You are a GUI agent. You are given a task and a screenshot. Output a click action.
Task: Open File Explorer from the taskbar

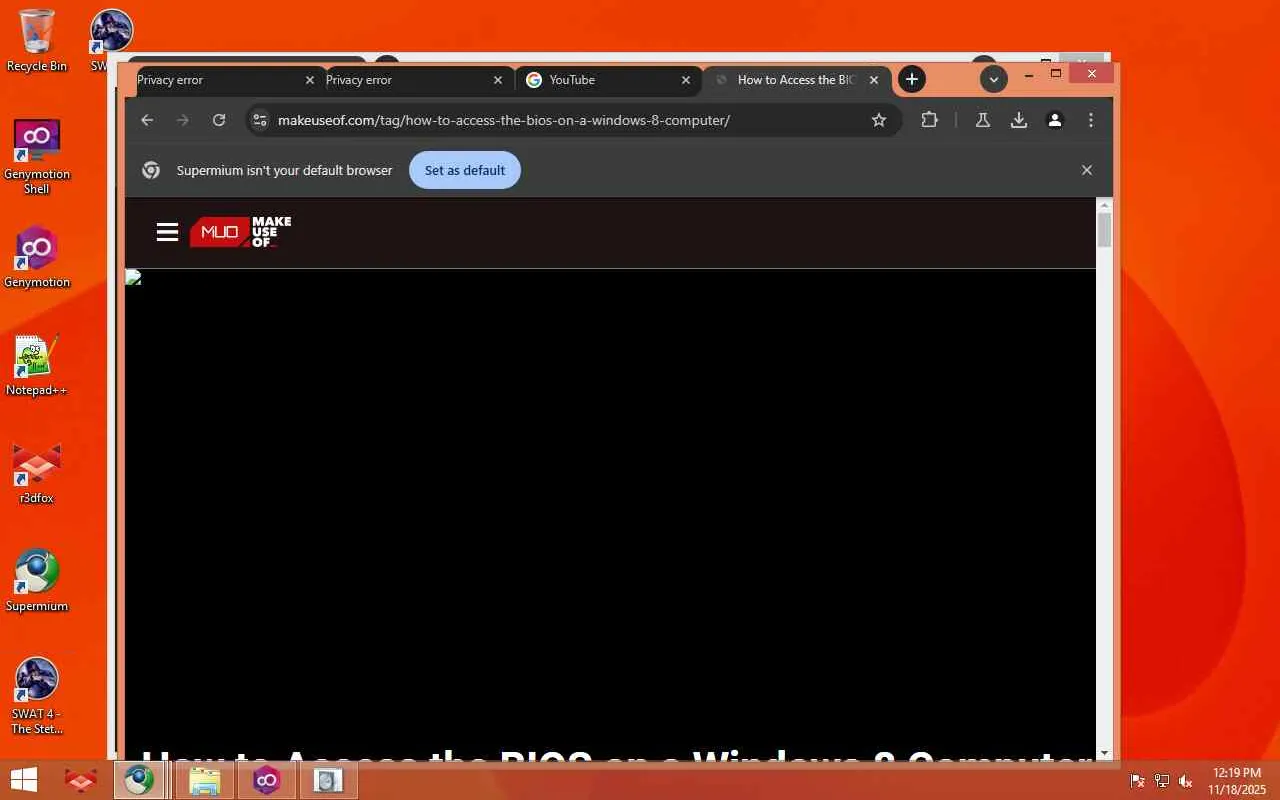[x=204, y=780]
